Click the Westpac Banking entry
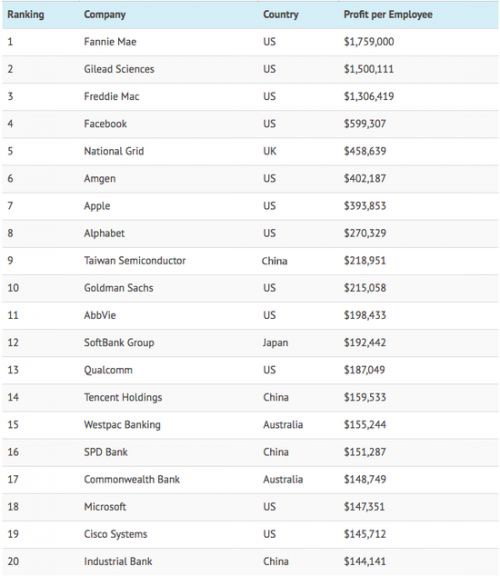 (122, 425)
